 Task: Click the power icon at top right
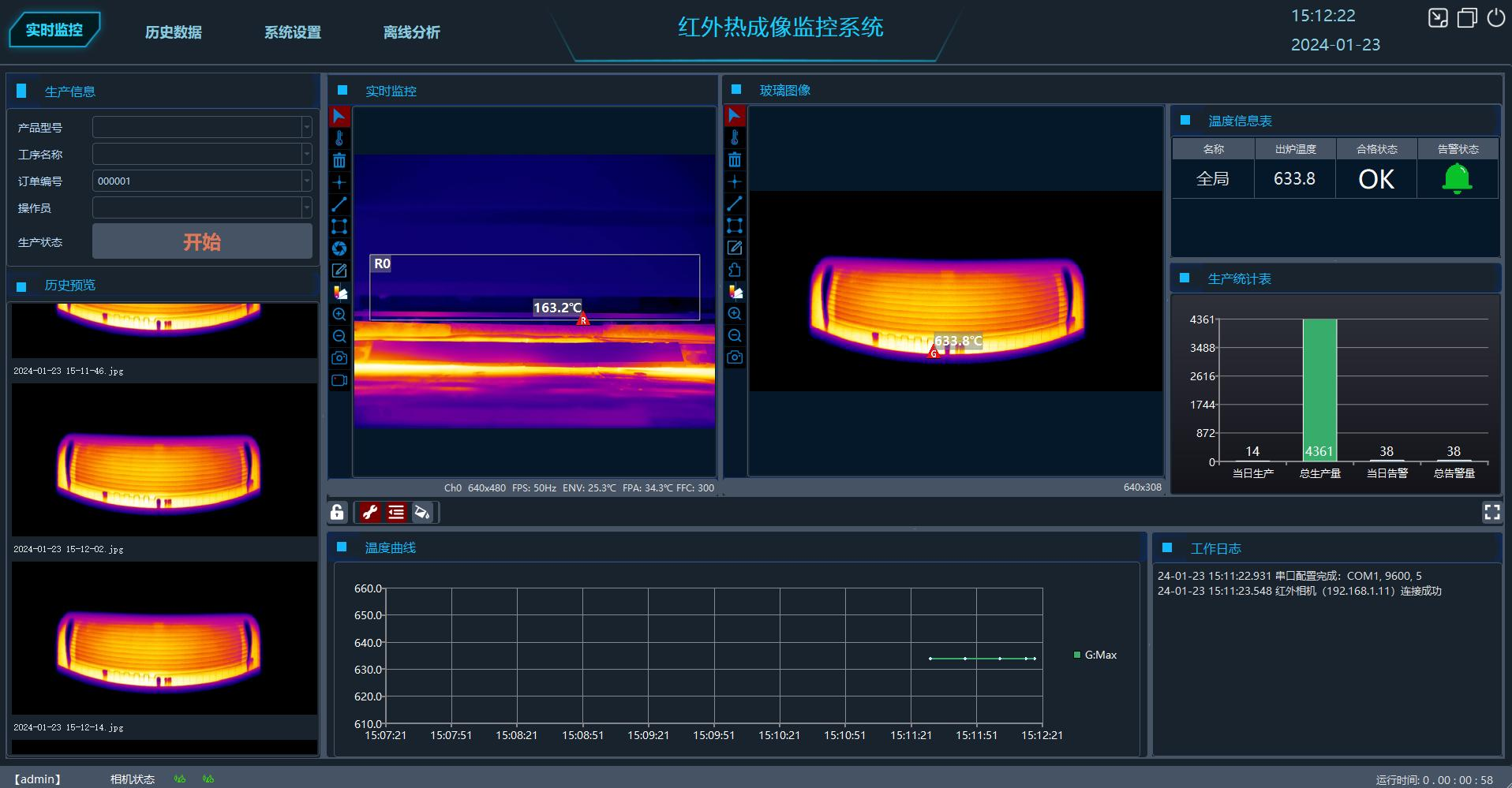pyautogui.click(x=1495, y=17)
